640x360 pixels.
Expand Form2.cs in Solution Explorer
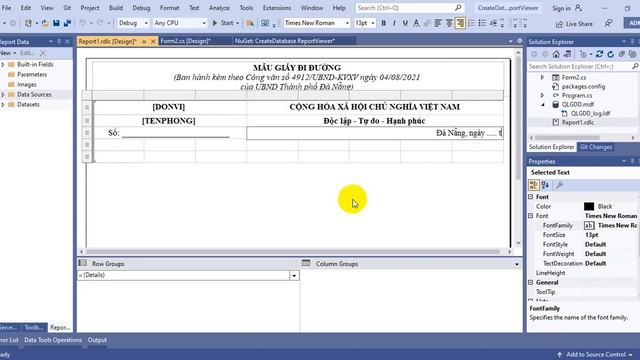pyautogui.click(x=542, y=77)
